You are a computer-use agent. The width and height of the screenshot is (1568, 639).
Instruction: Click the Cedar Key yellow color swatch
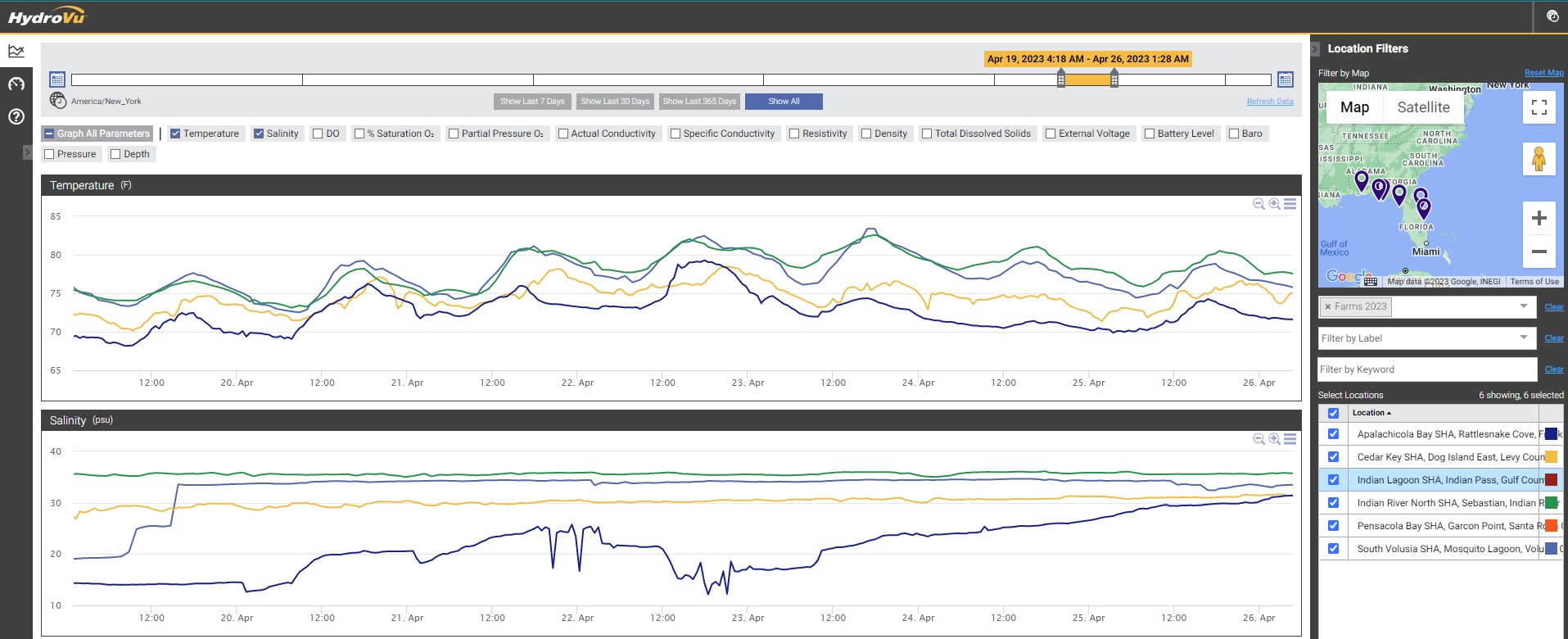tap(1551, 457)
